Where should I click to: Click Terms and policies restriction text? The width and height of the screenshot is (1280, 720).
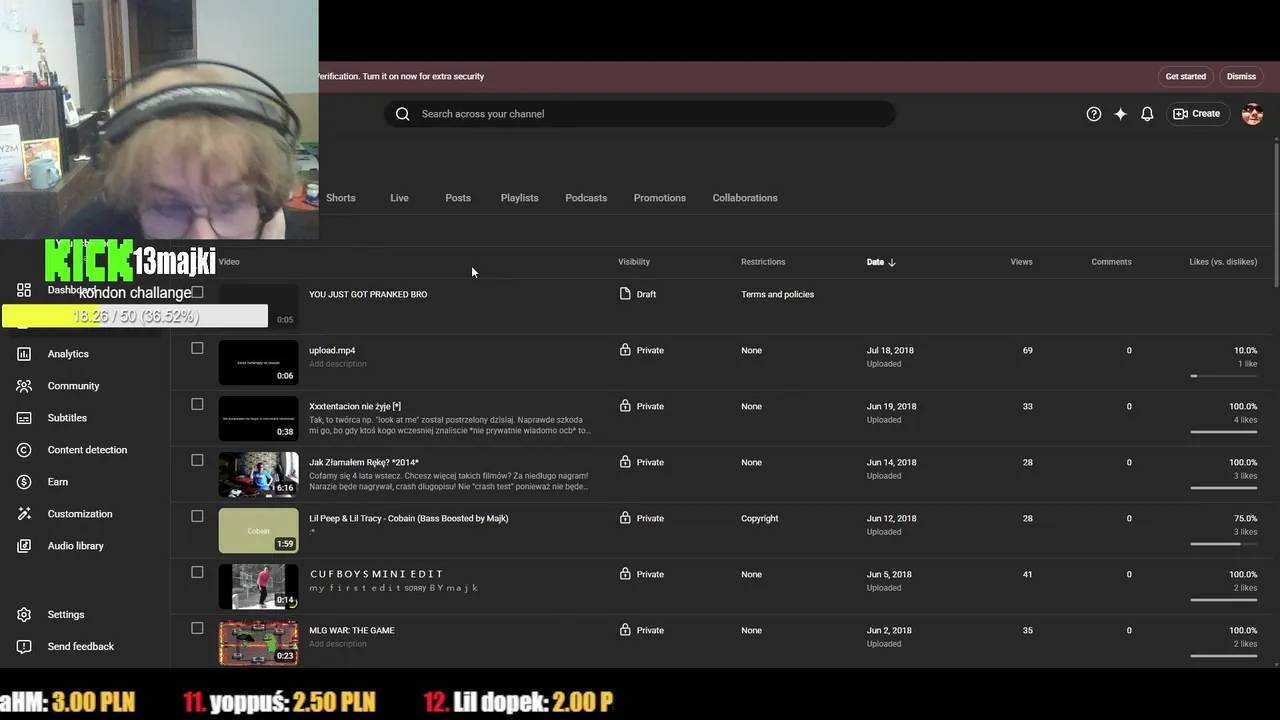(x=777, y=294)
